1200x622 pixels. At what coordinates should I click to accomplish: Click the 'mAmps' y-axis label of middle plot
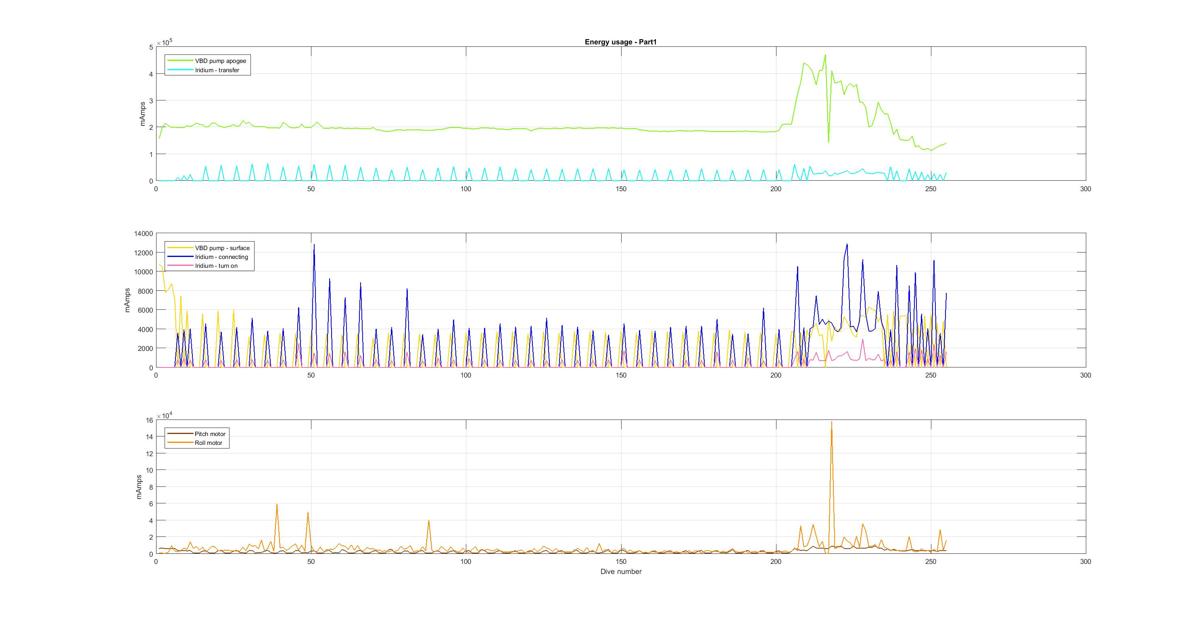129,301
